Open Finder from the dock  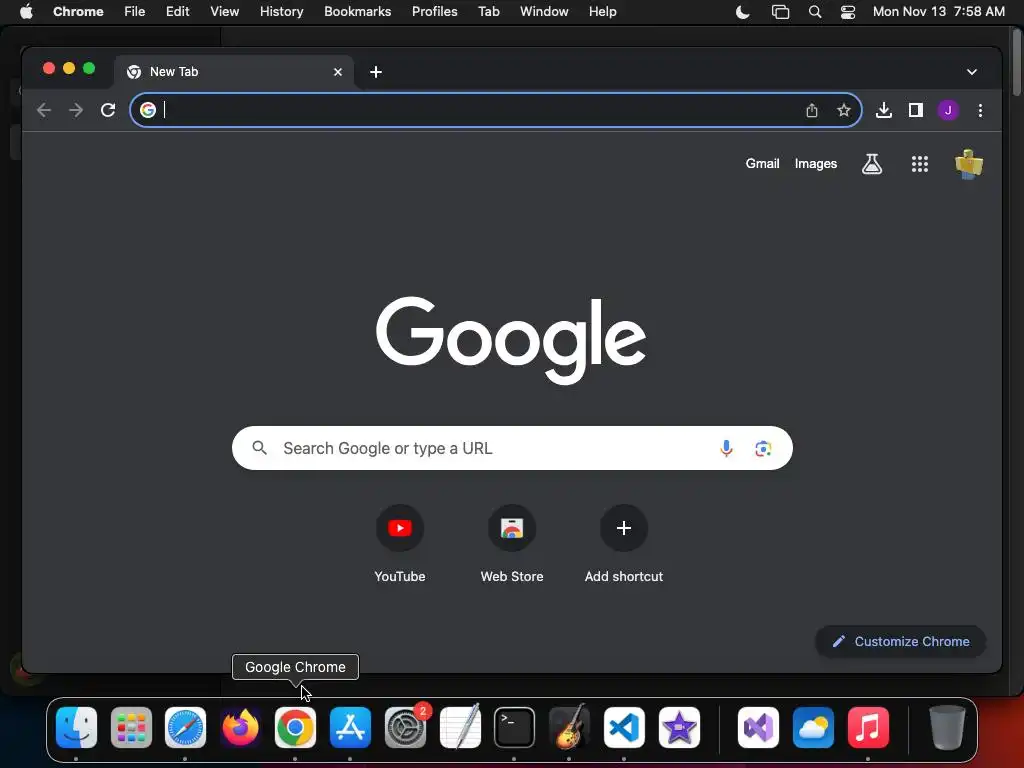[x=76, y=728]
